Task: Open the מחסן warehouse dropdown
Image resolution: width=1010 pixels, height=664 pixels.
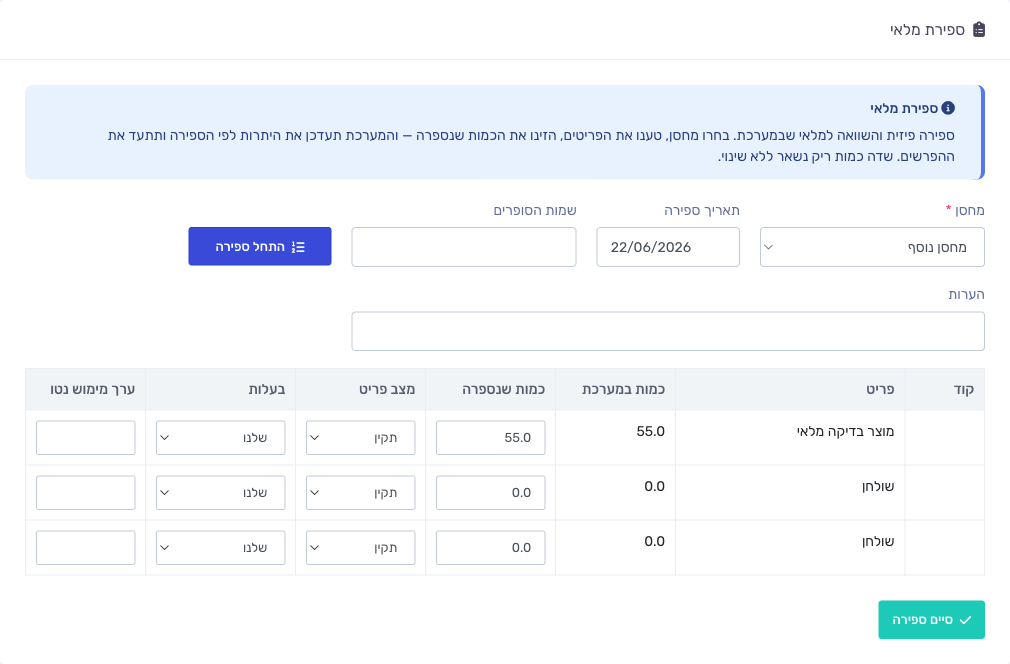Action: tap(872, 247)
